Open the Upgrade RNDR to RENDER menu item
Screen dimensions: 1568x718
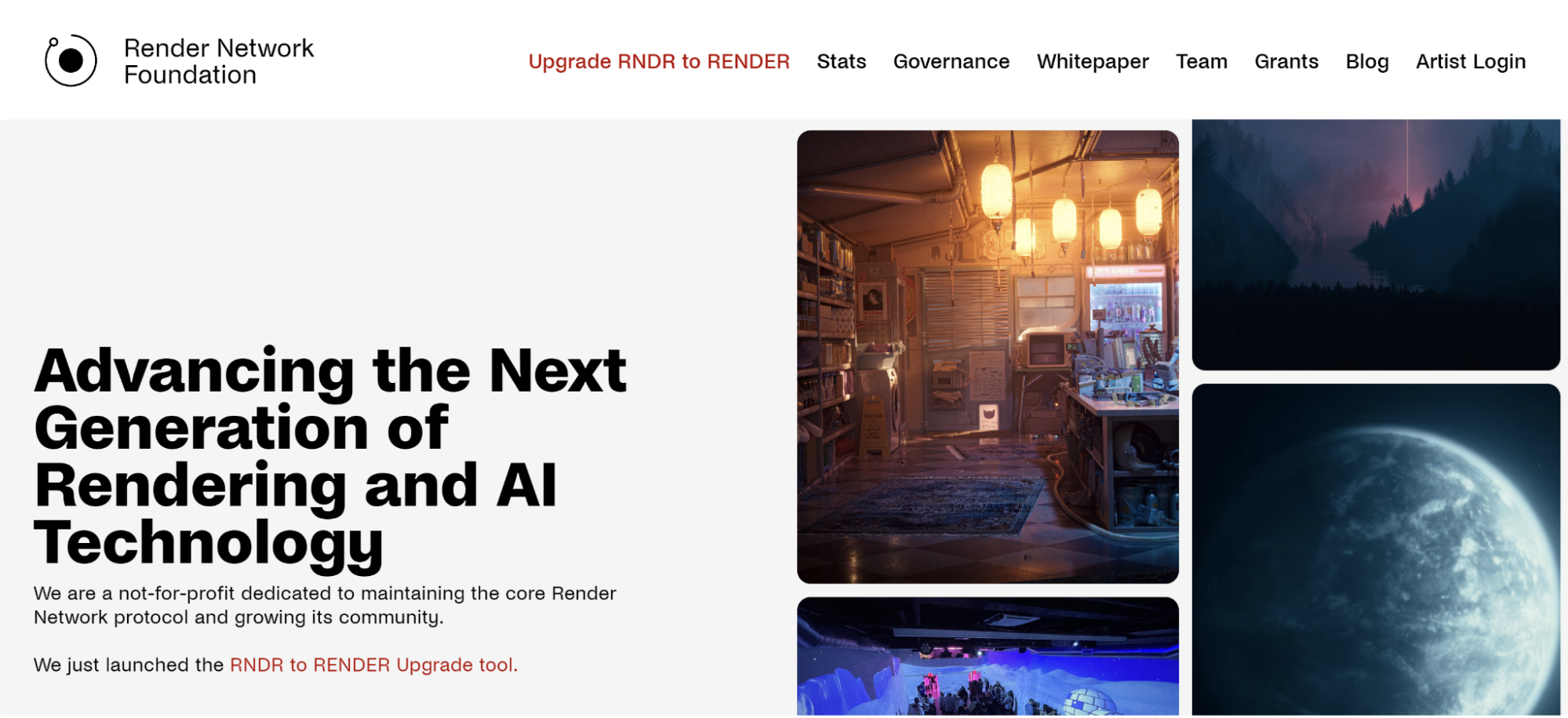click(659, 61)
